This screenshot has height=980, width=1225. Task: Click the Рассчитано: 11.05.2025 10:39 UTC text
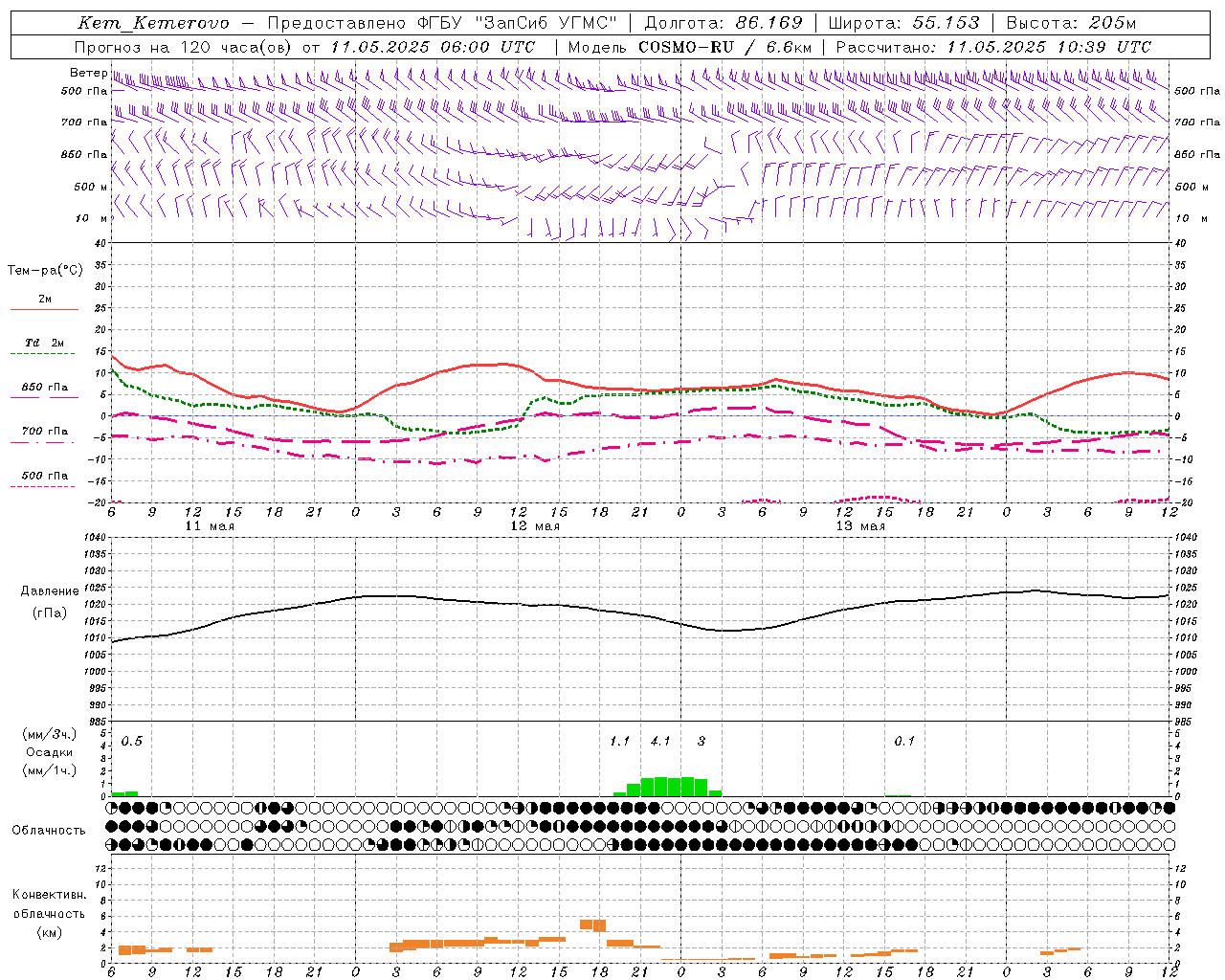pyautogui.click(x=993, y=47)
